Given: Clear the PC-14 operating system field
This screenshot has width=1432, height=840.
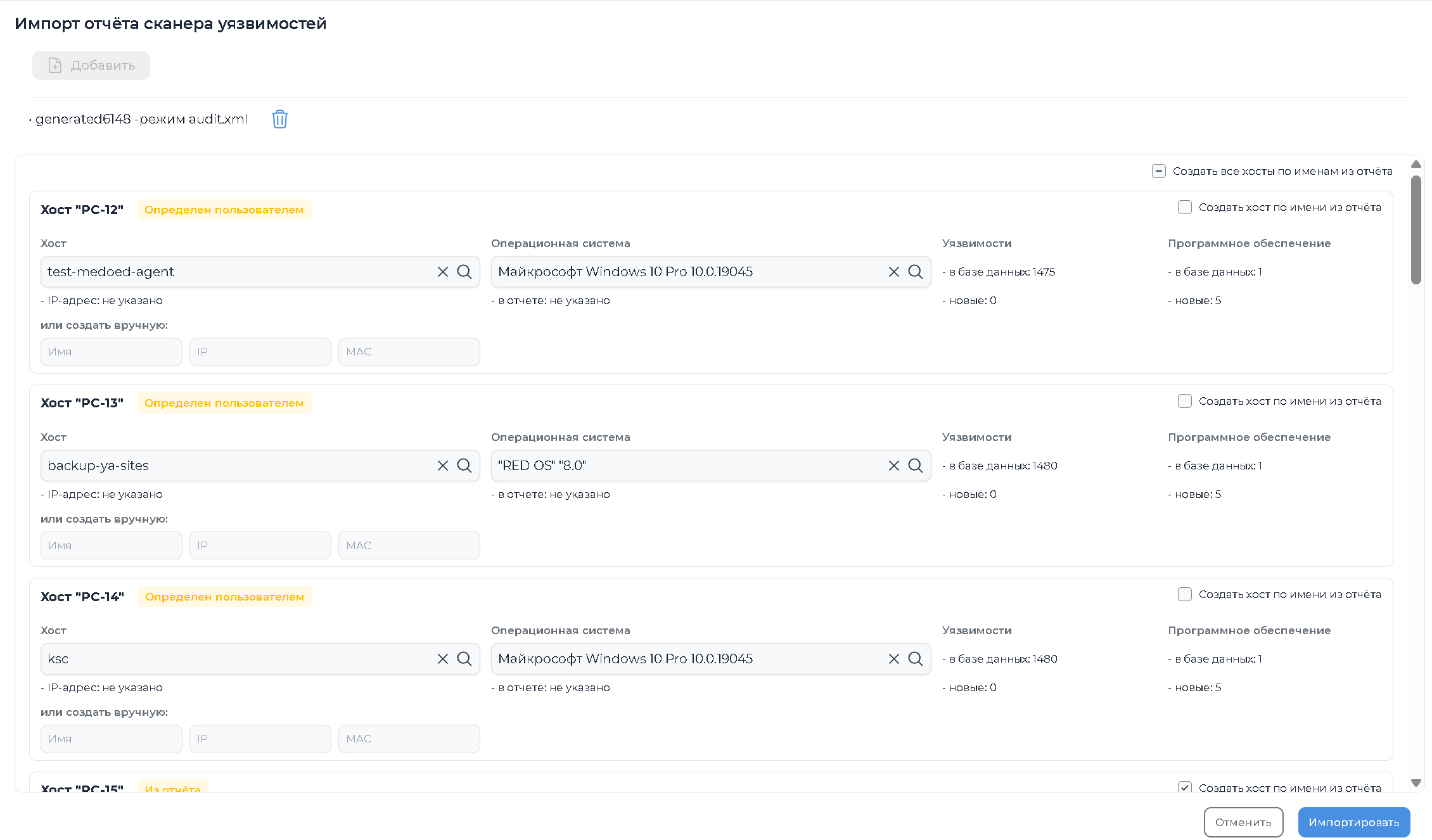Looking at the screenshot, I should click(x=893, y=659).
